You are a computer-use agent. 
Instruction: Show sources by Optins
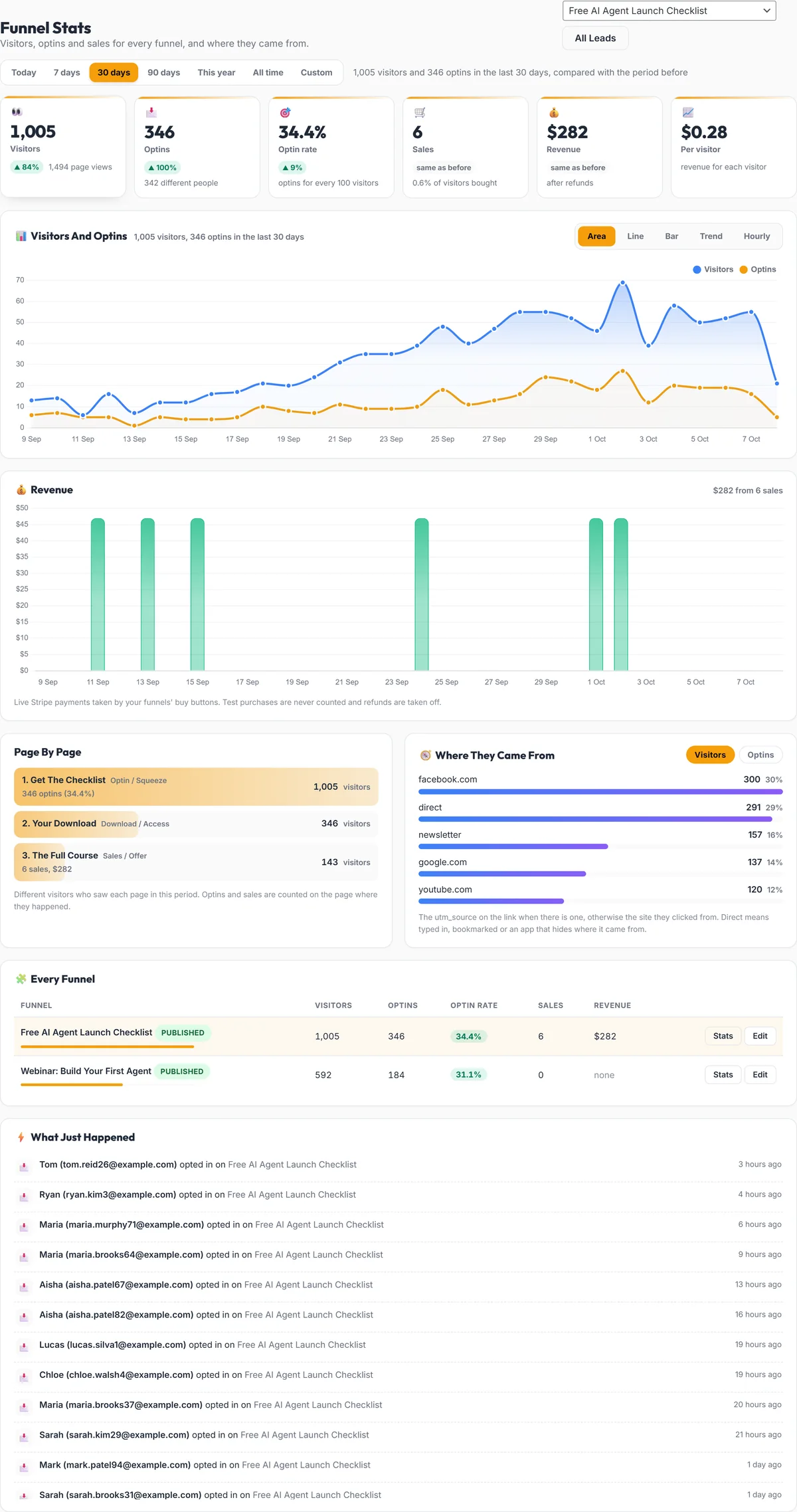tap(760, 755)
